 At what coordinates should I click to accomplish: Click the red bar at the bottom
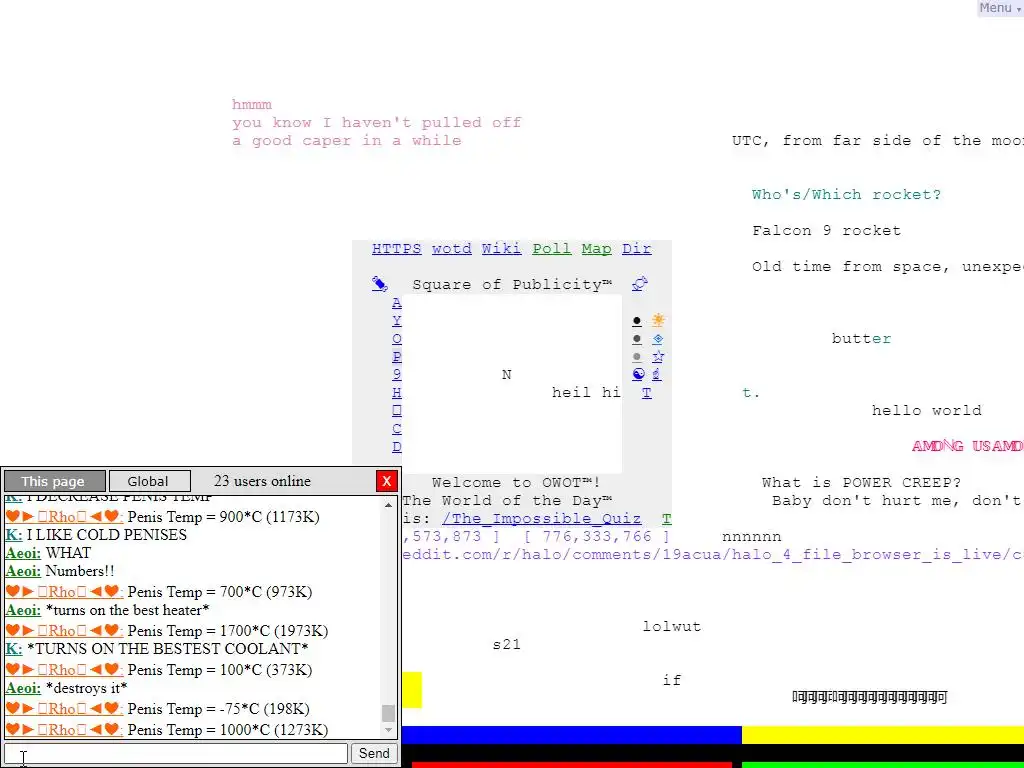[571, 765]
